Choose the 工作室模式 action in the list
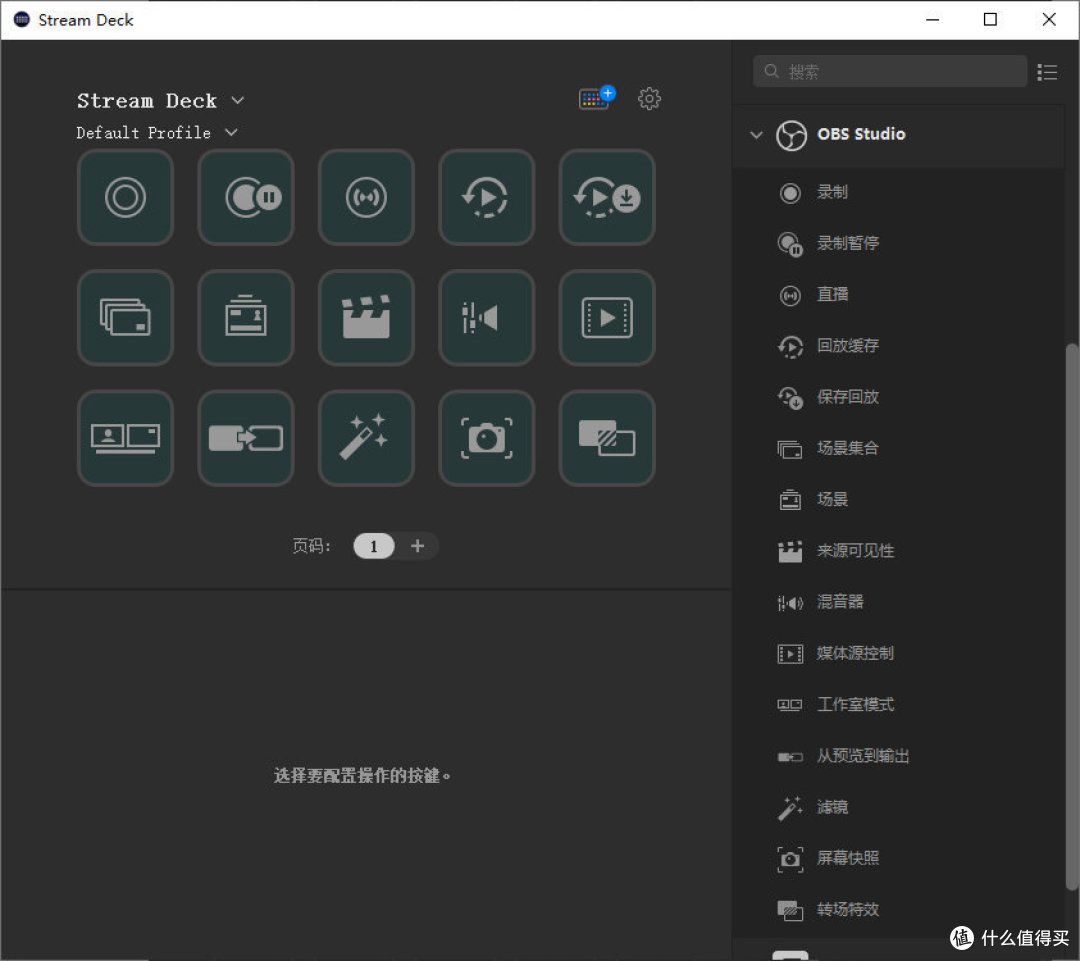The width and height of the screenshot is (1080, 961). coord(898,705)
